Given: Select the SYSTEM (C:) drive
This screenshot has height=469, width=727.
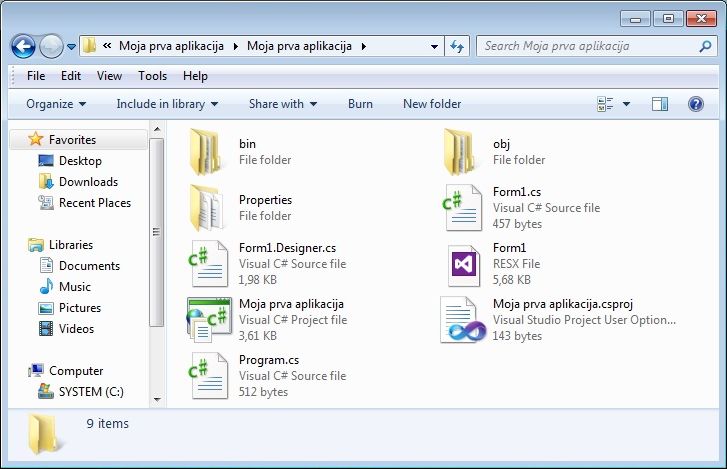Looking at the screenshot, I should coord(91,392).
